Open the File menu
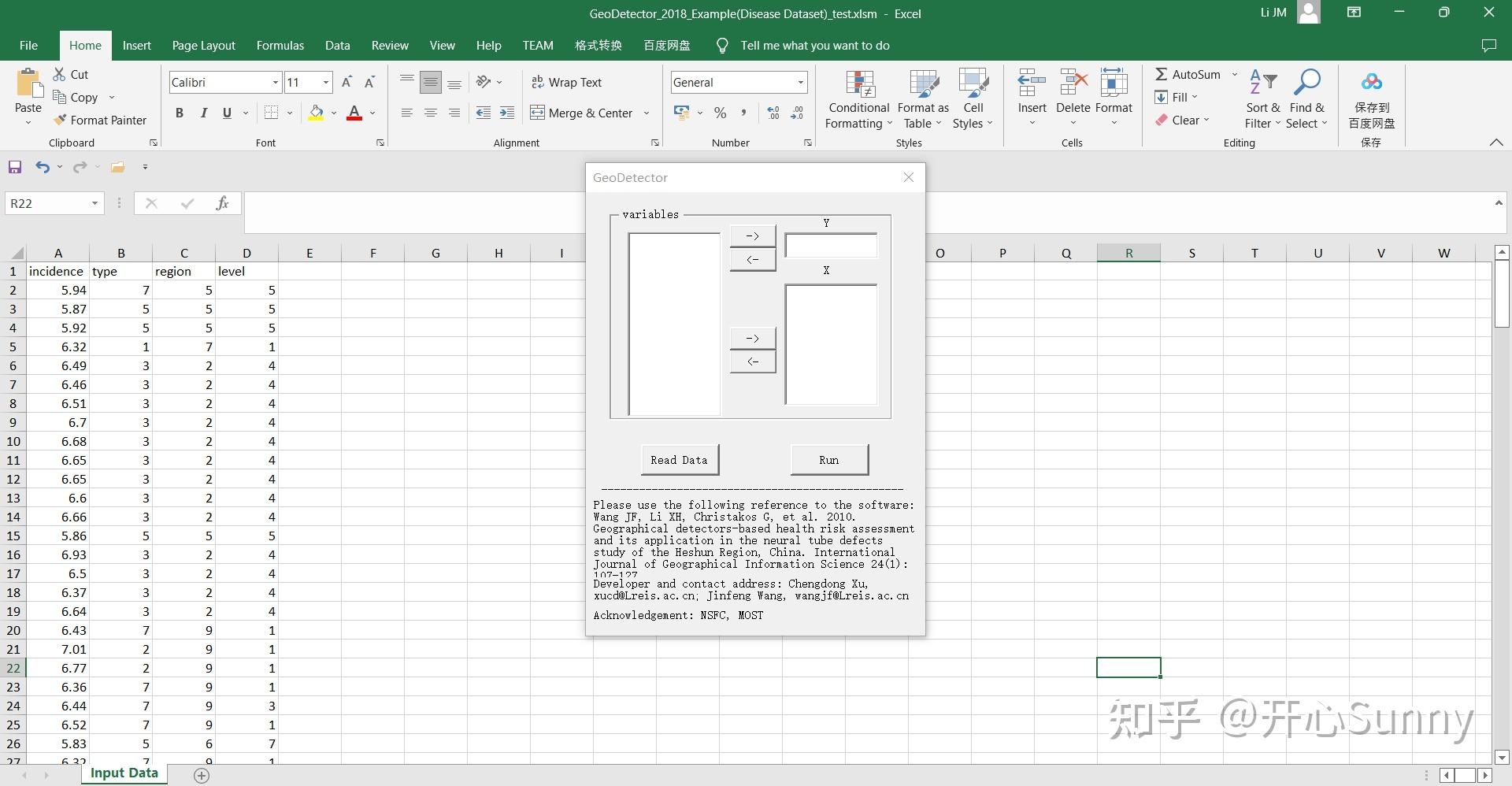Viewport: 1512px width, 786px height. 28,46
